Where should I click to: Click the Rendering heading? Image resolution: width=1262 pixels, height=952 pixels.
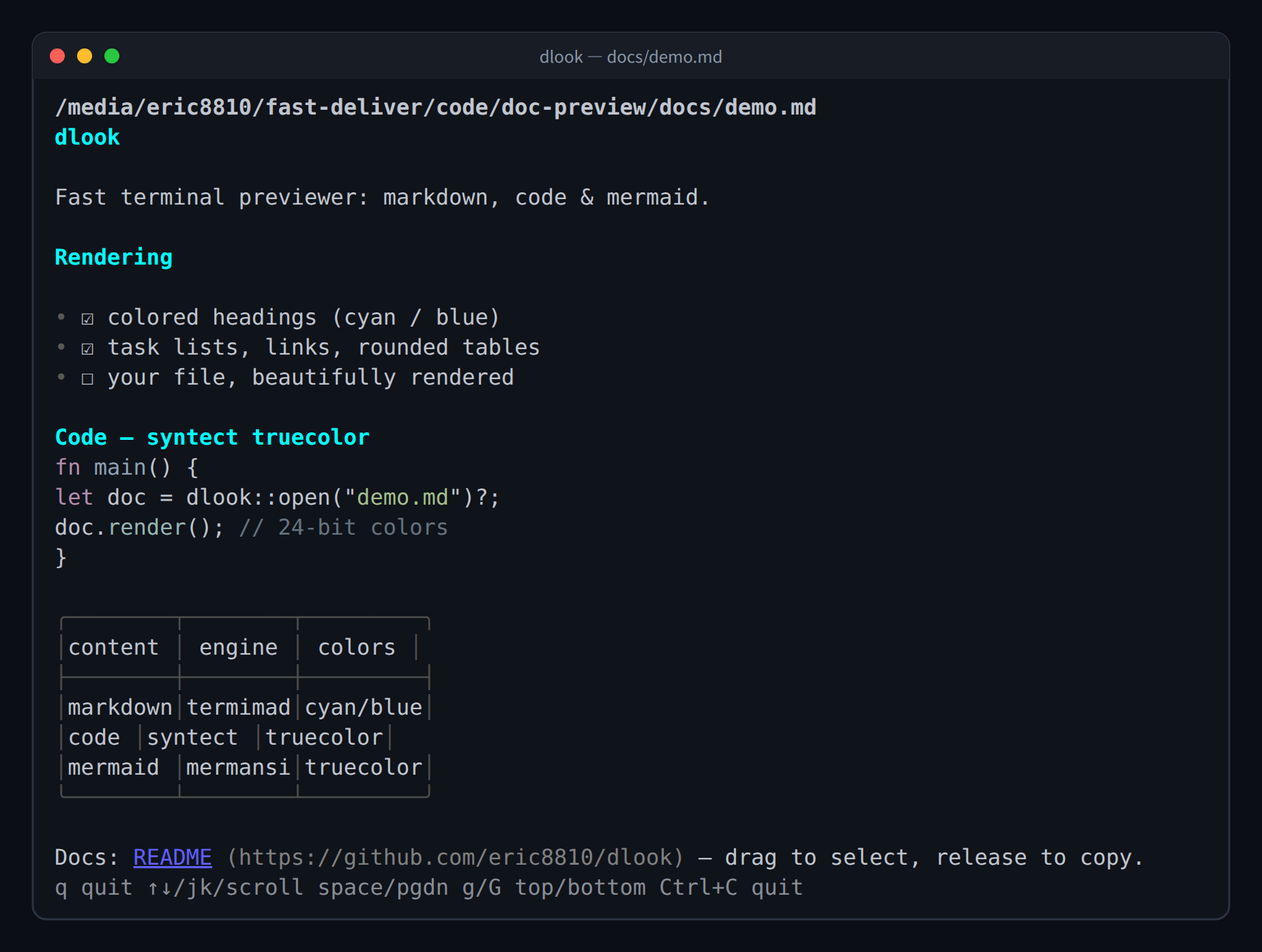tap(113, 258)
